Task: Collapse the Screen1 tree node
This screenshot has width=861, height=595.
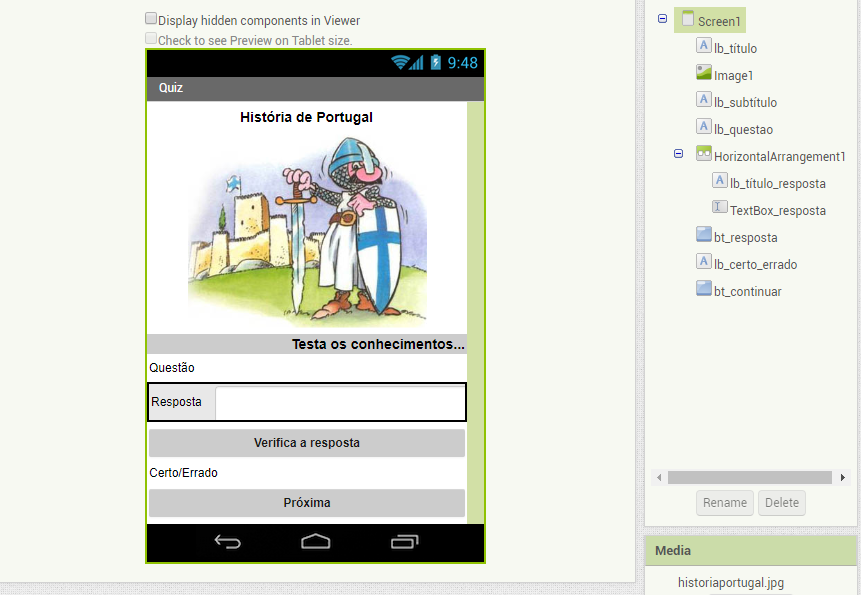Action: point(662,19)
